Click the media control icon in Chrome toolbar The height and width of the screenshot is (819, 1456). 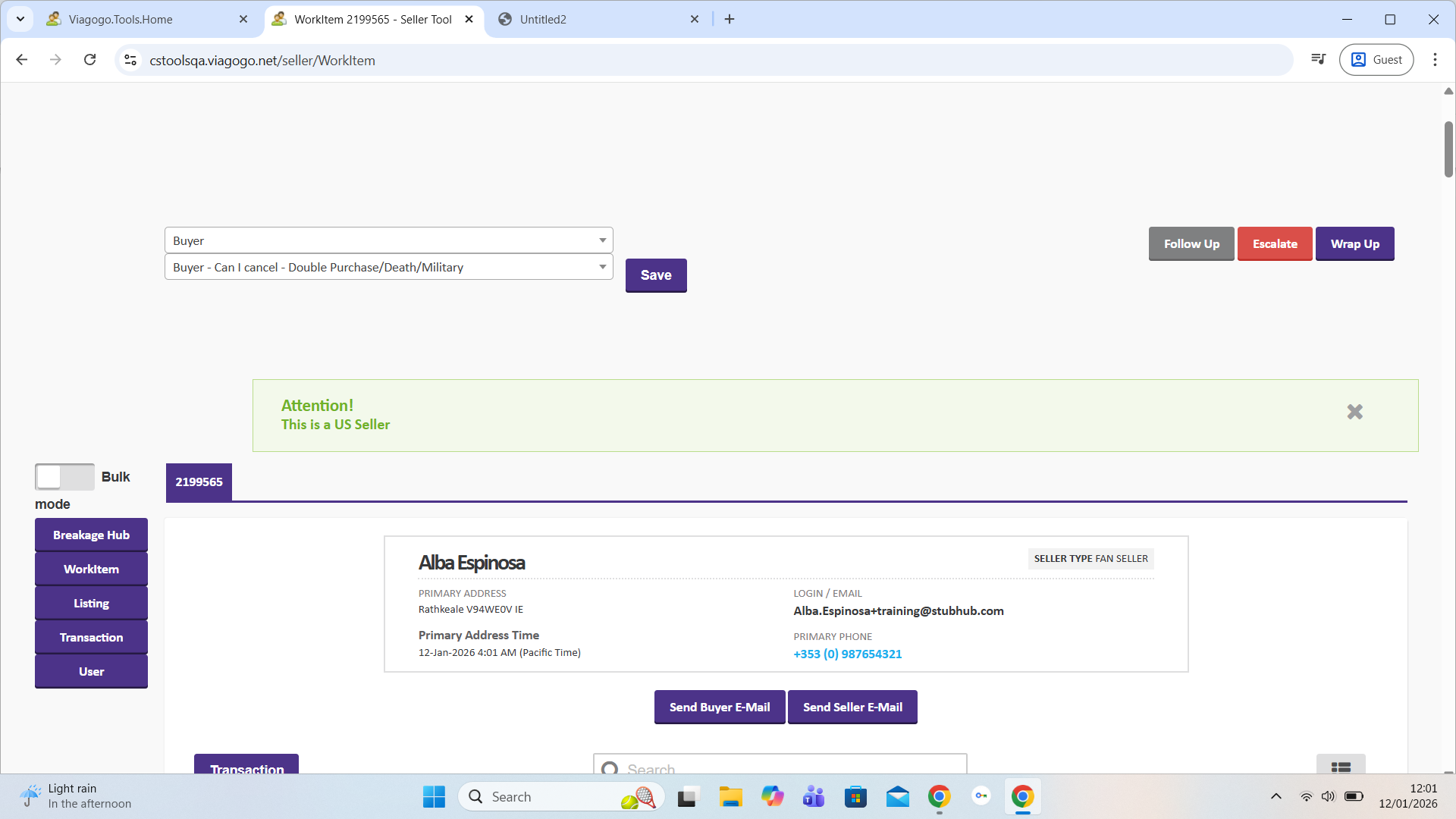coord(1318,60)
